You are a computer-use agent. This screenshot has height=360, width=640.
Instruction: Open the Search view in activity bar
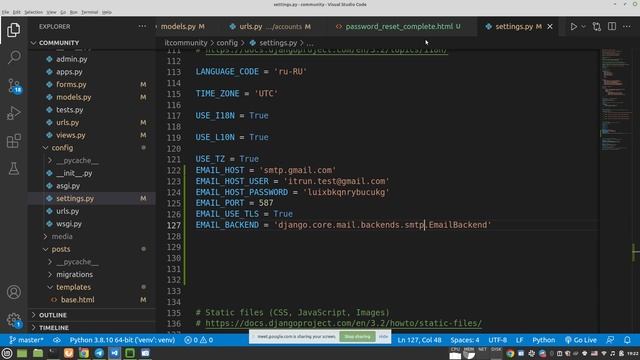click(13, 58)
